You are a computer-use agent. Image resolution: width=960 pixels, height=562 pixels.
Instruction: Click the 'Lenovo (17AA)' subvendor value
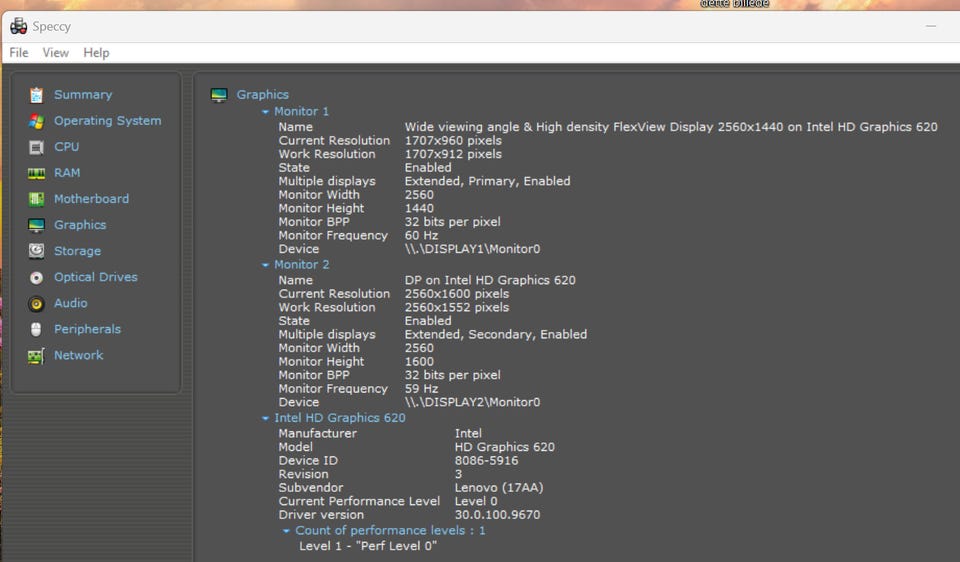pyautogui.click(x=499, y=488)
